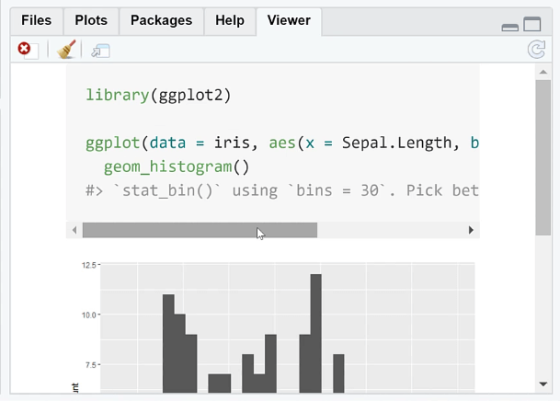Select the Viewer tab
The width and height of the screenshot is (560, 401).
coord(289,21)
